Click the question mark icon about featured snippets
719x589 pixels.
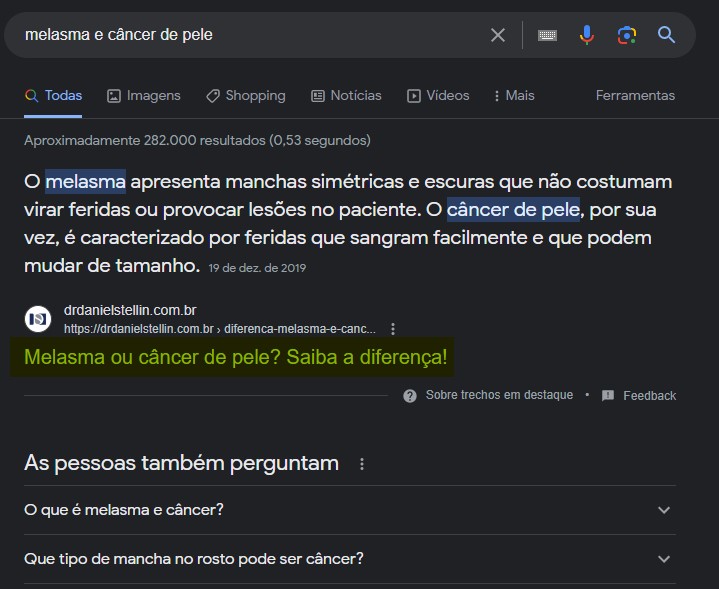point(409,395)
